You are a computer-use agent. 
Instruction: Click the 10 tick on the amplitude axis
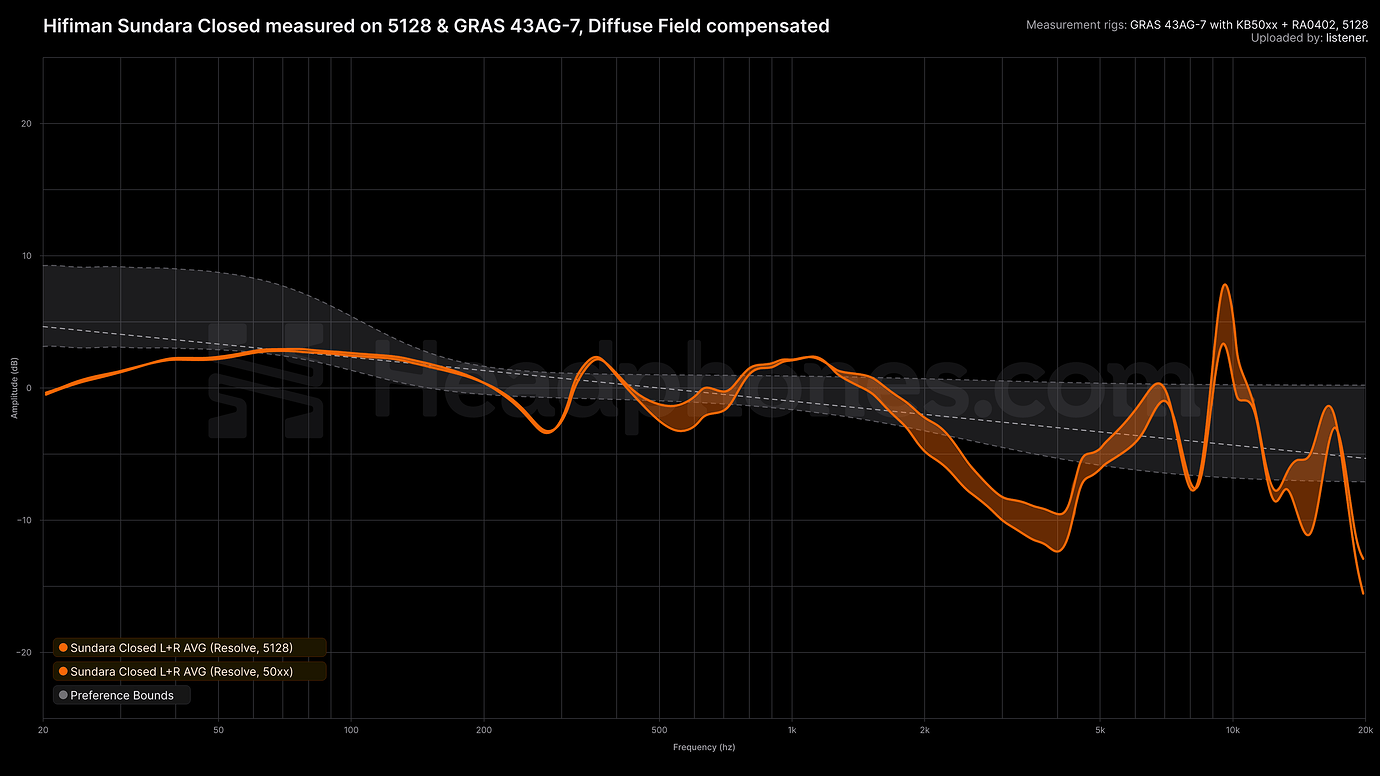tap(27, 256)
